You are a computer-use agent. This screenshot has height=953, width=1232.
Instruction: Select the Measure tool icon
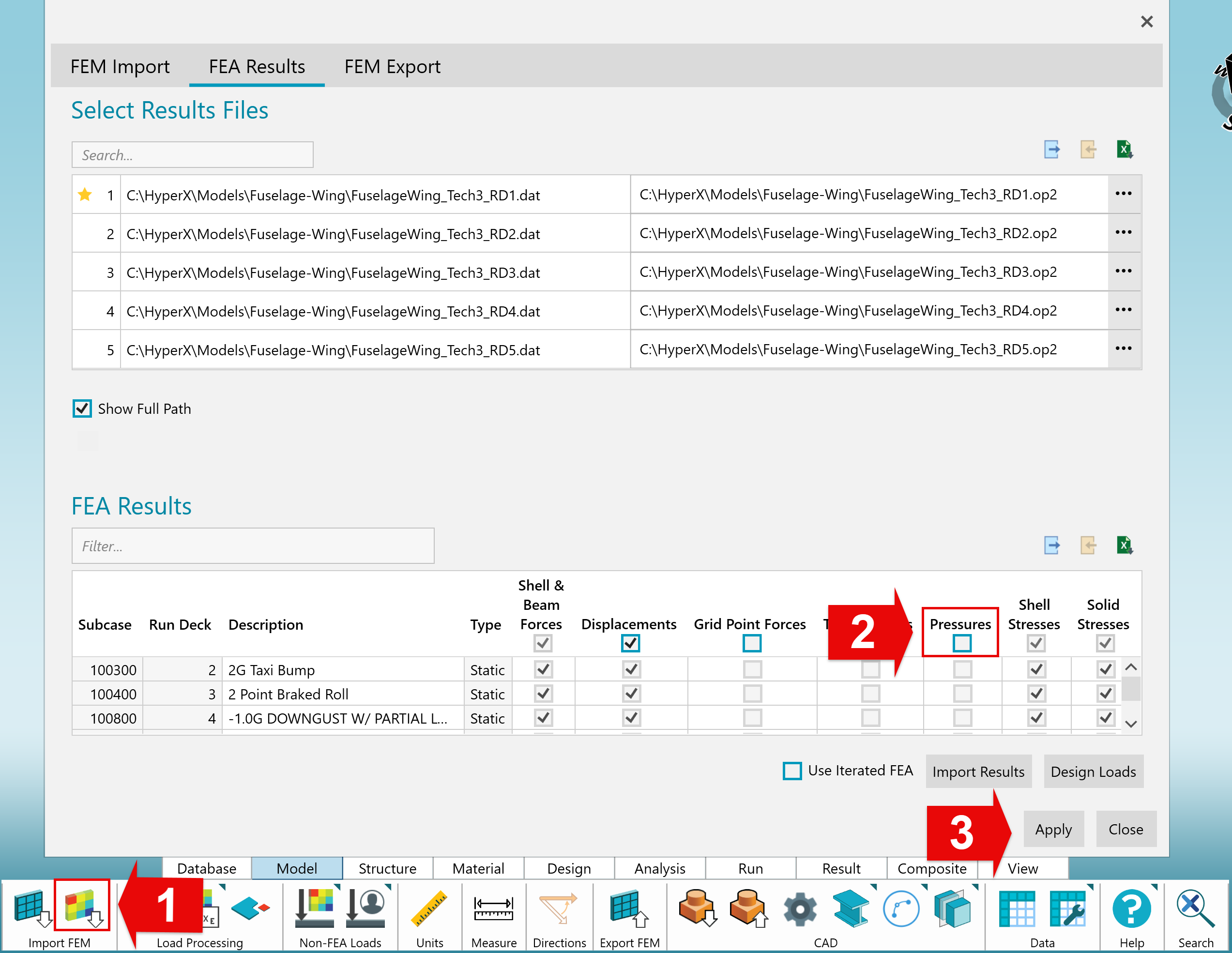[494, 908]
